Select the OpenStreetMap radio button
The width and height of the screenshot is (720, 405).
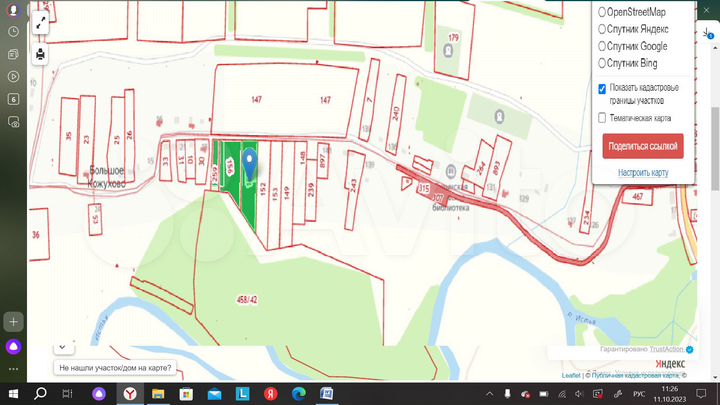[601, 12]
